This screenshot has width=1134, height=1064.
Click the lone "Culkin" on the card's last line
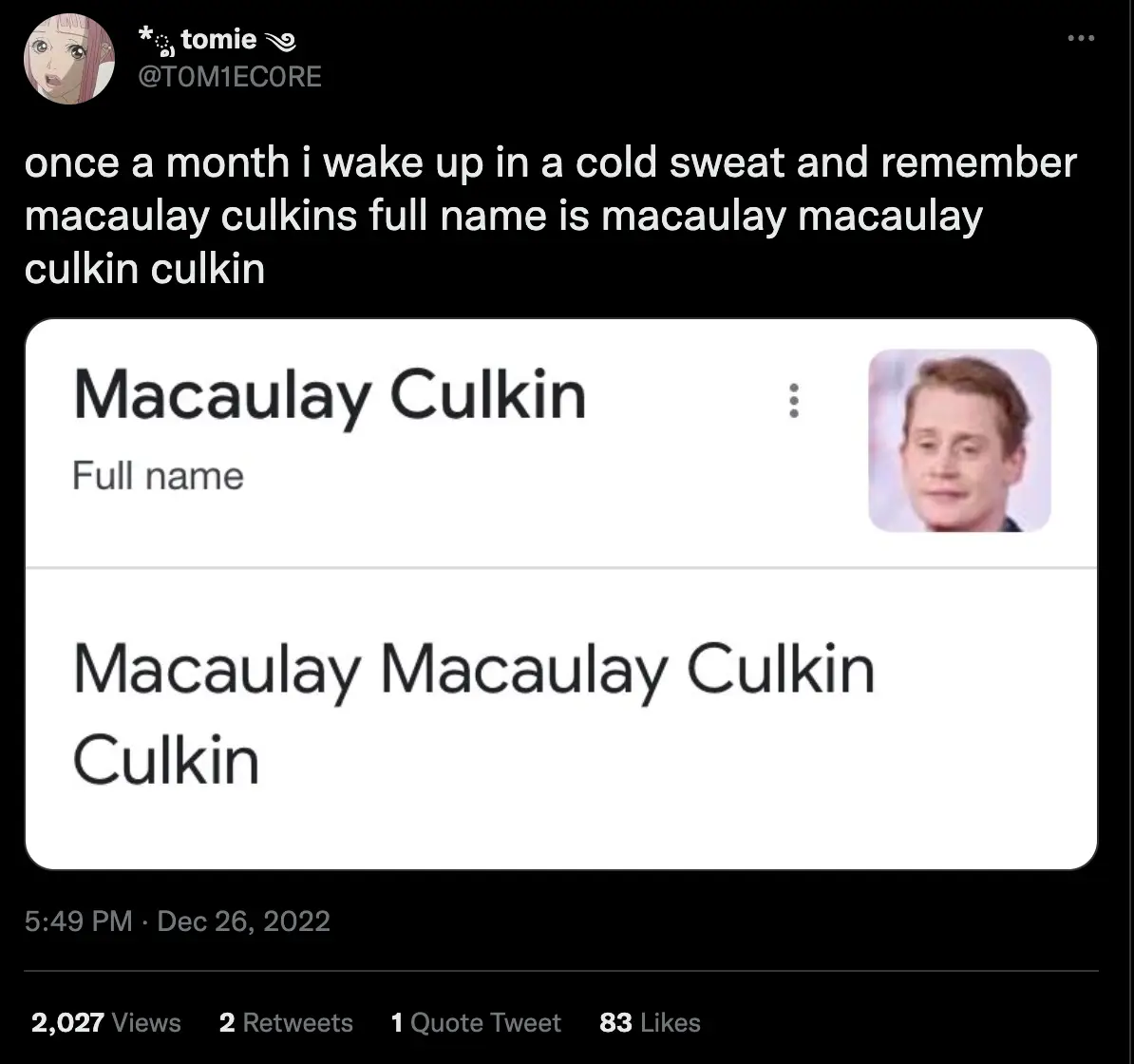click(165, 760)
